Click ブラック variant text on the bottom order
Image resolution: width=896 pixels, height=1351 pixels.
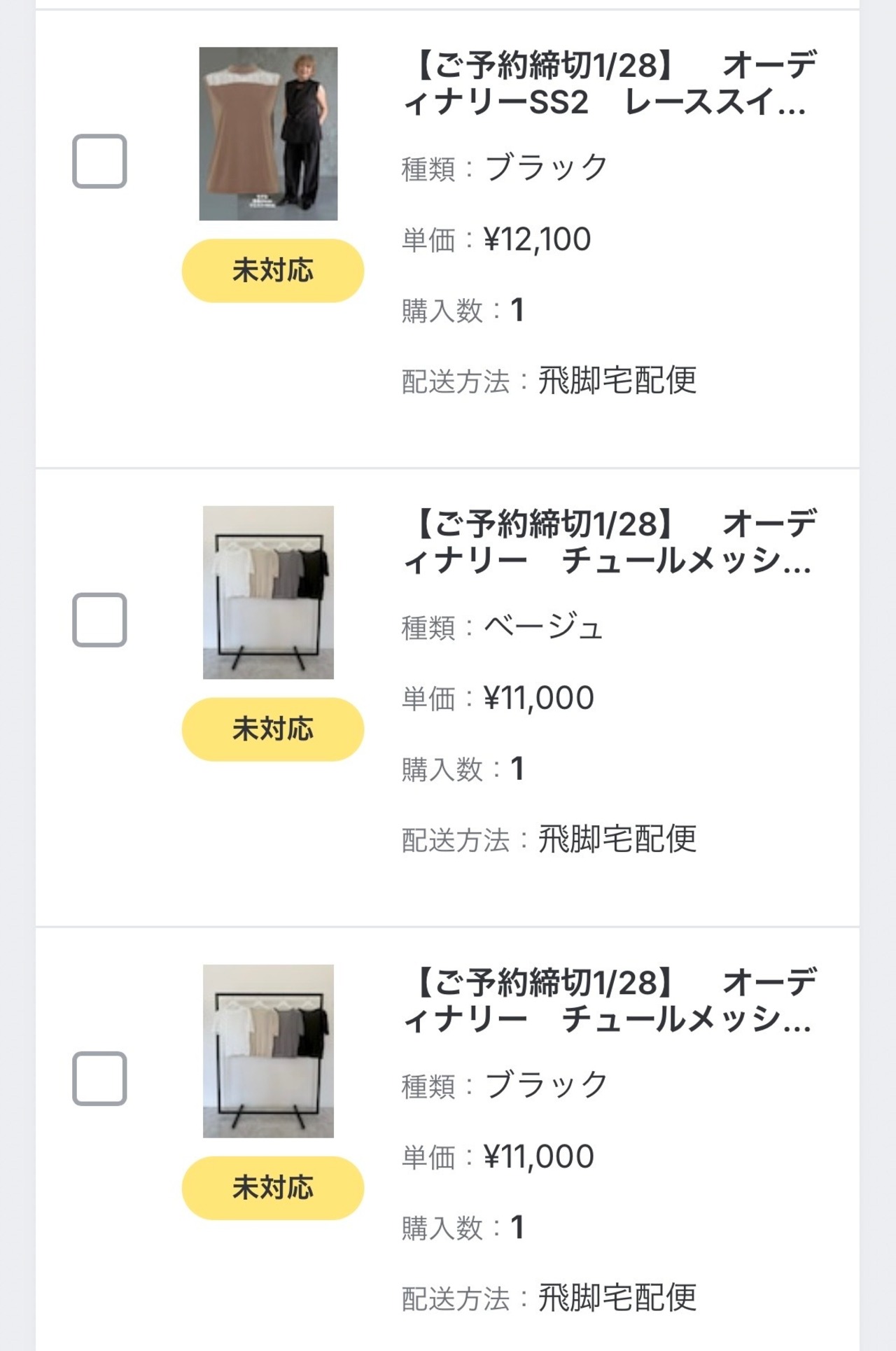coord(546,1085)
